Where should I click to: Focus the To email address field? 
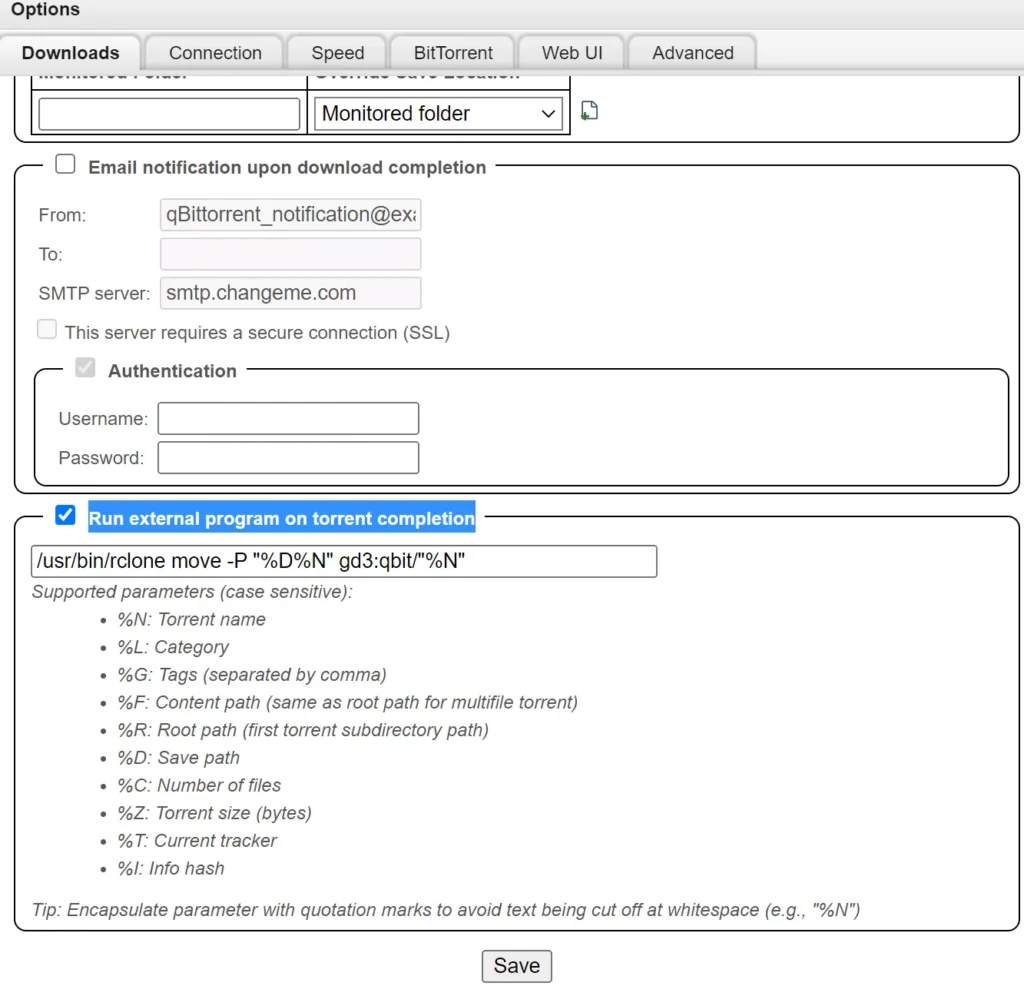290,254
